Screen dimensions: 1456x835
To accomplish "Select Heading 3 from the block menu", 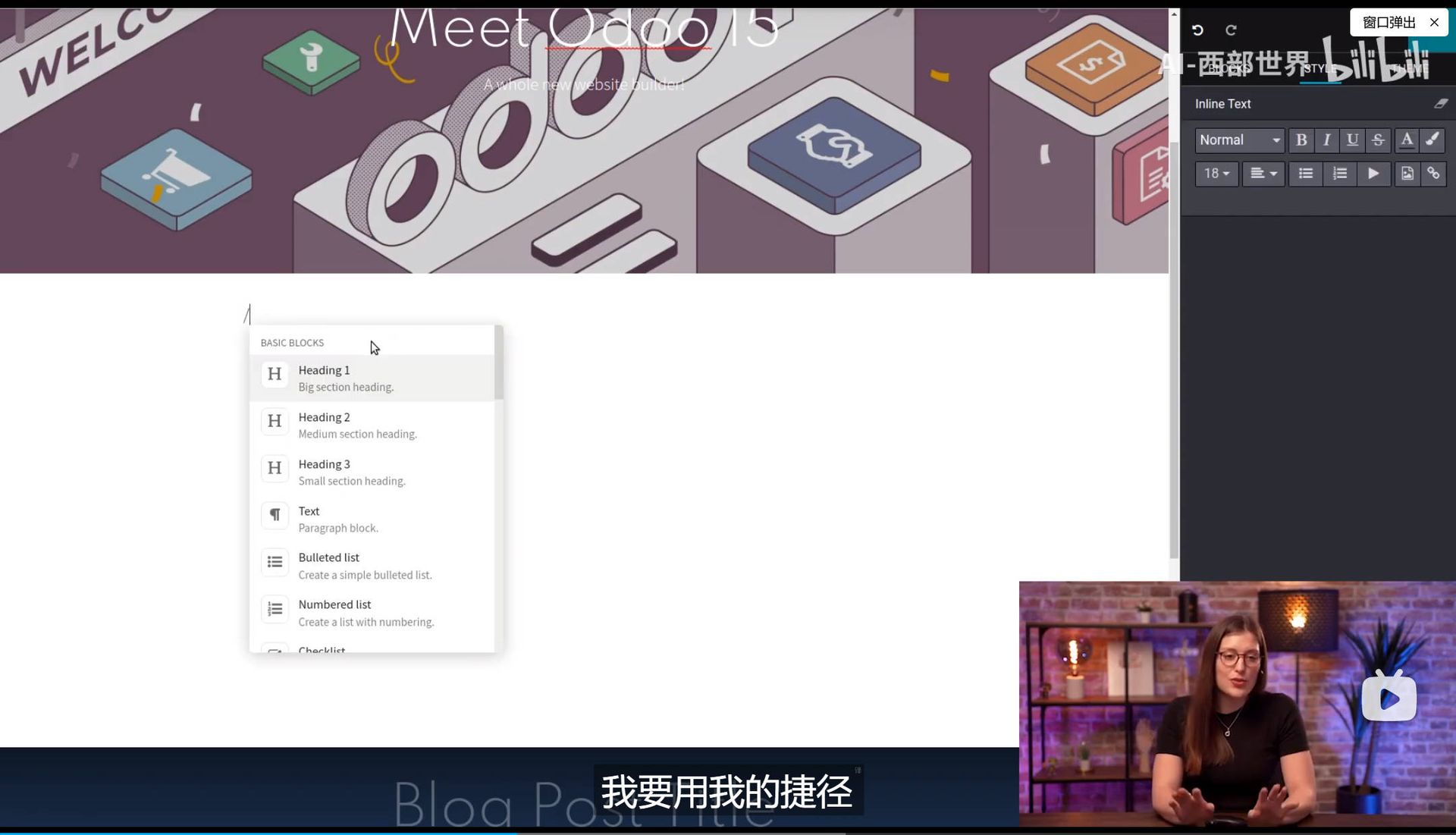I will click(x=372, y=472).
